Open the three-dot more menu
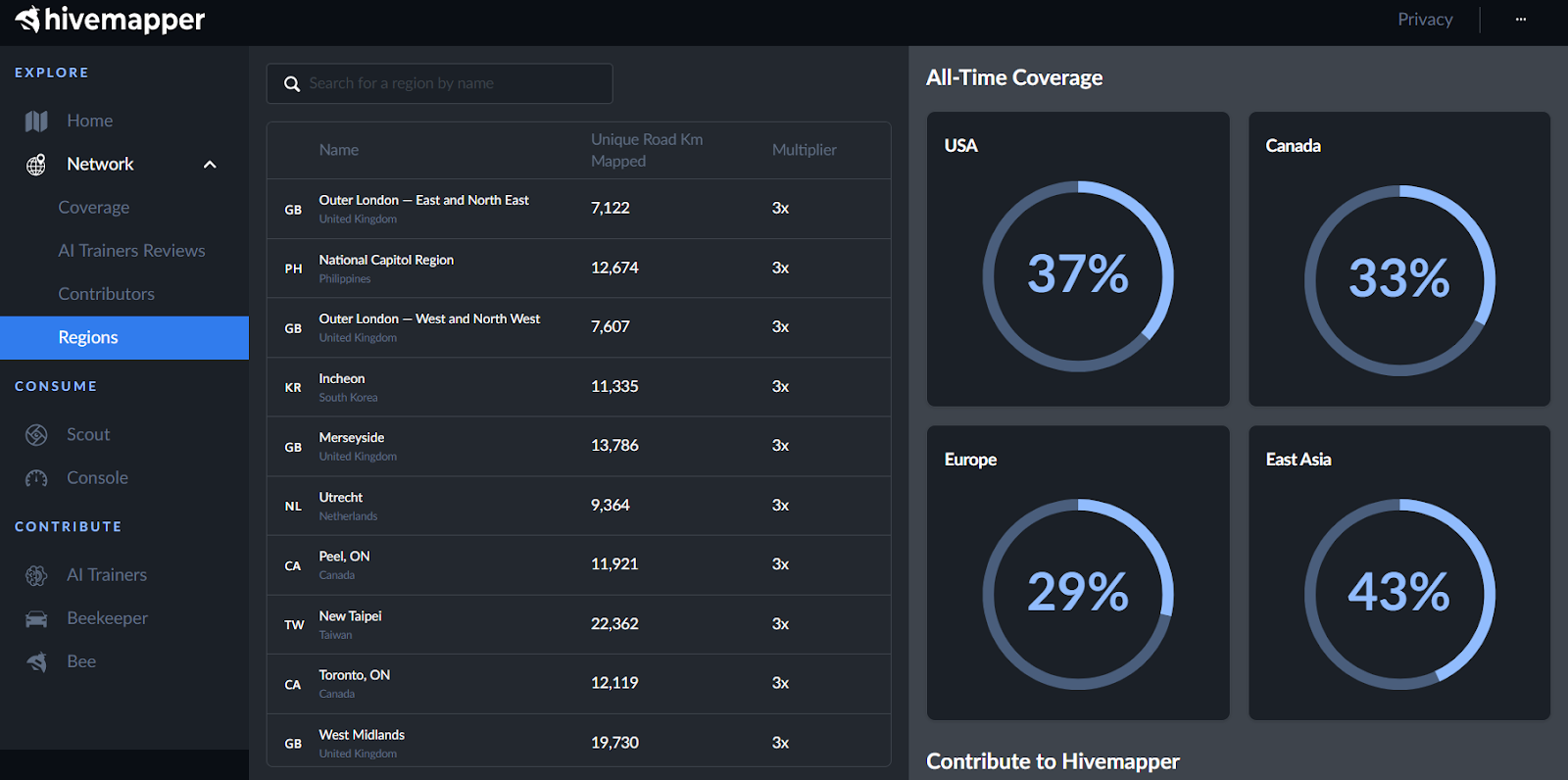This screenshot has height=780, width=1568. point(1521,19)
